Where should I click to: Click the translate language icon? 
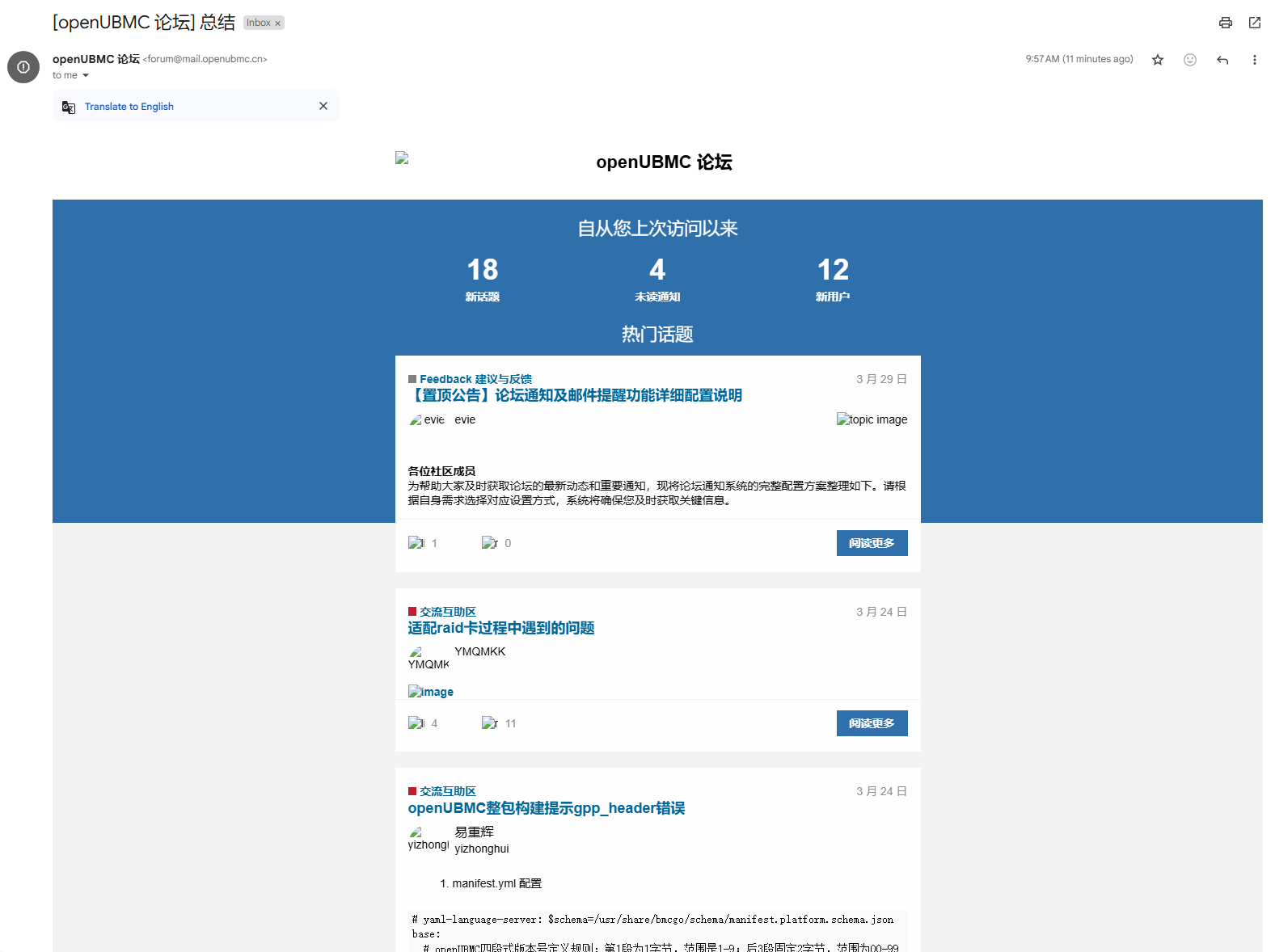coord(69,107)
